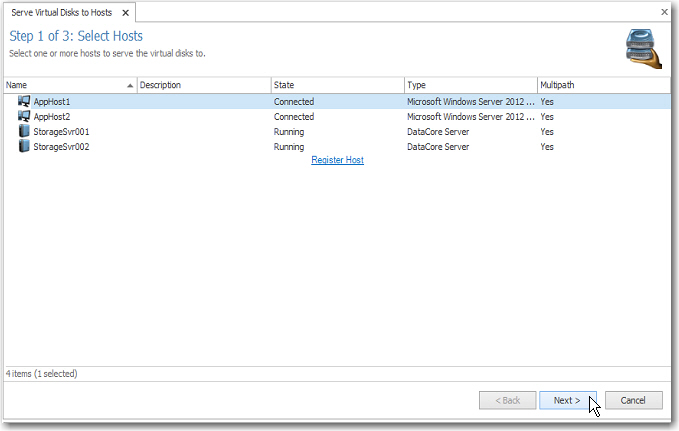Click the StorageSvr001 server icon
The image size is (679, 431).
coord(24,132)
